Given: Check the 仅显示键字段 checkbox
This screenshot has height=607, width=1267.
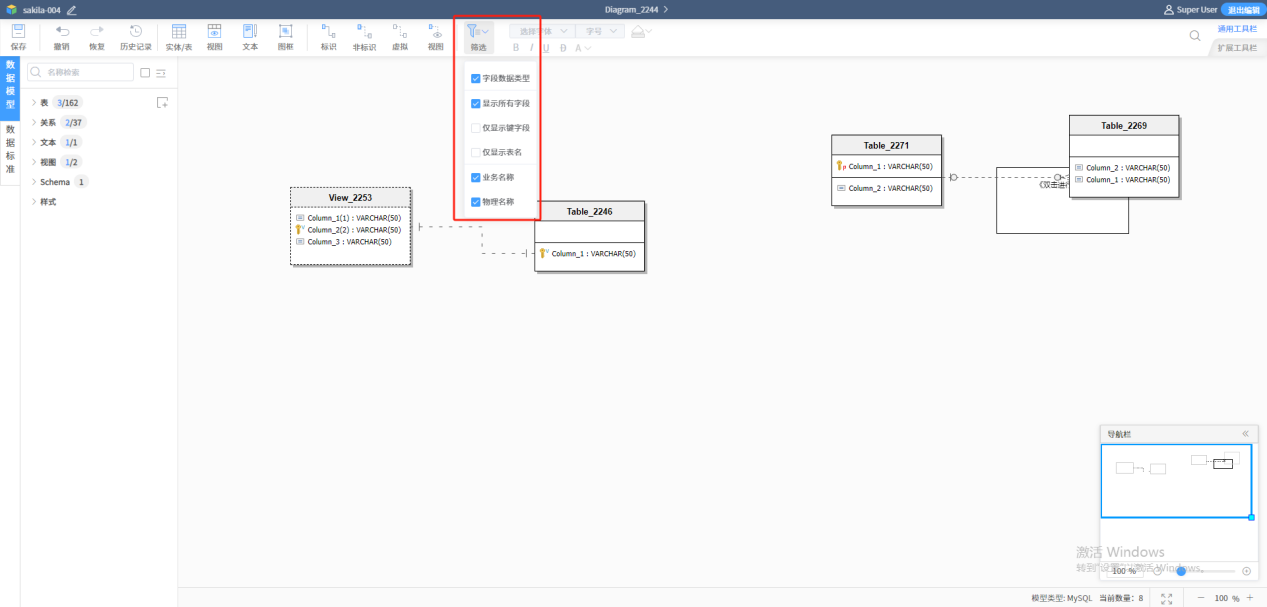Looking at the screenshot, I should tap(476, 128).
